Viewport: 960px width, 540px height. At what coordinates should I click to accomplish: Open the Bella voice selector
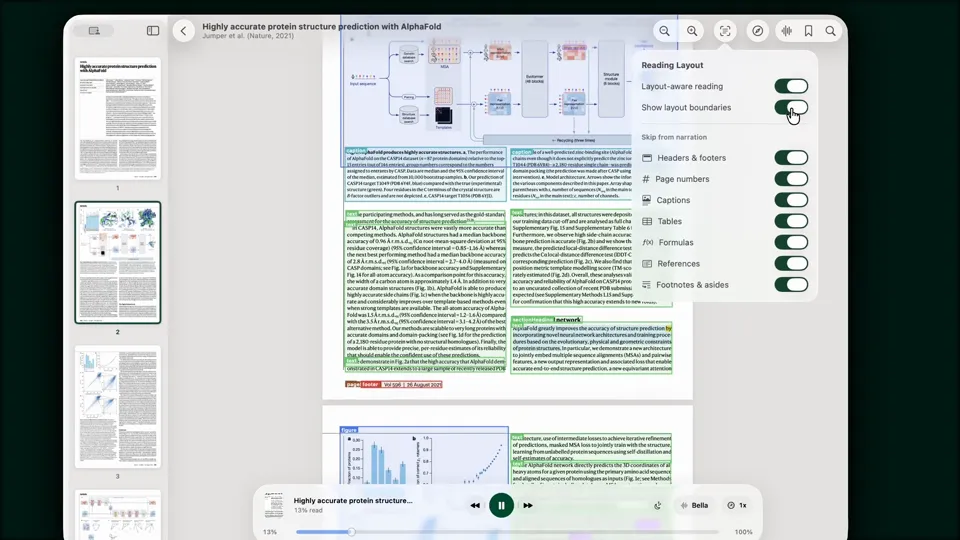694,506
